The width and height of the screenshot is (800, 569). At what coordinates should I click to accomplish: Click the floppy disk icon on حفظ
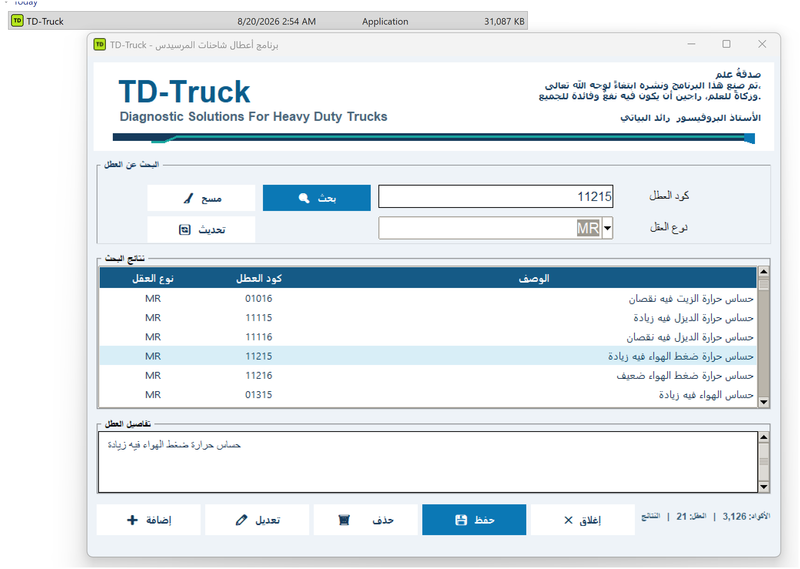(x=461, y=519)
